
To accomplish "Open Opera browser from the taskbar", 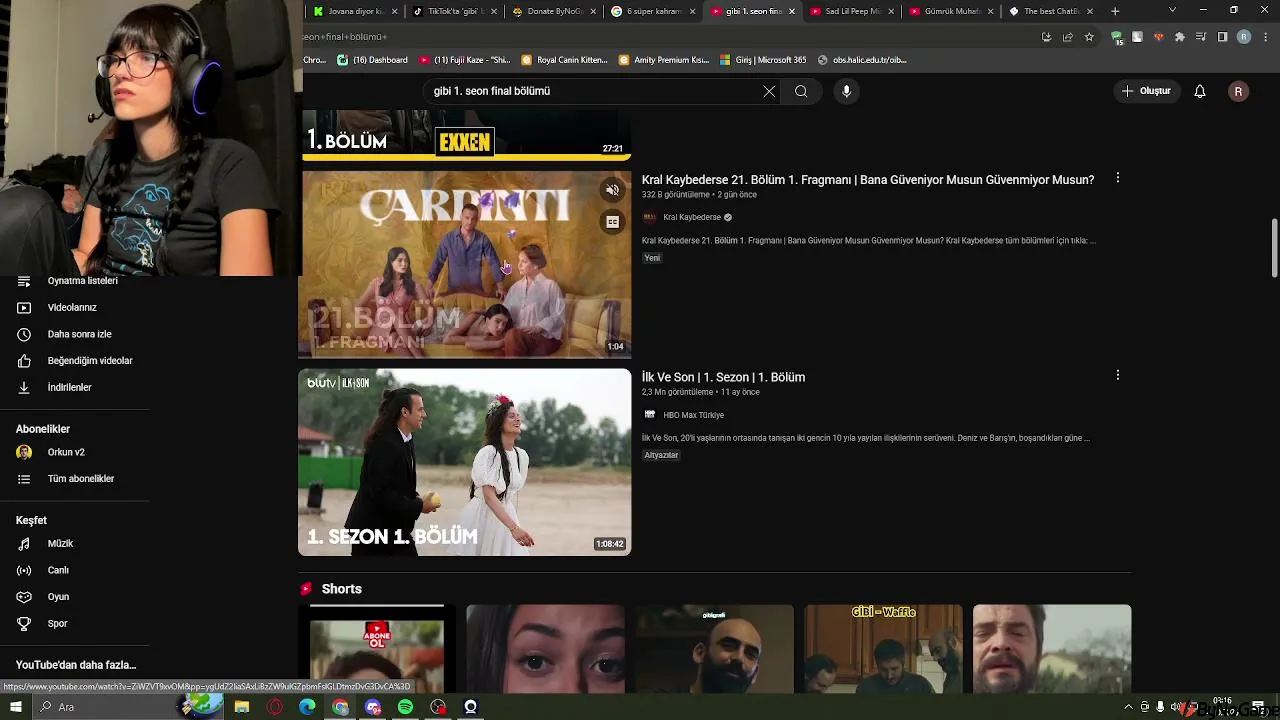I will 275,707.
